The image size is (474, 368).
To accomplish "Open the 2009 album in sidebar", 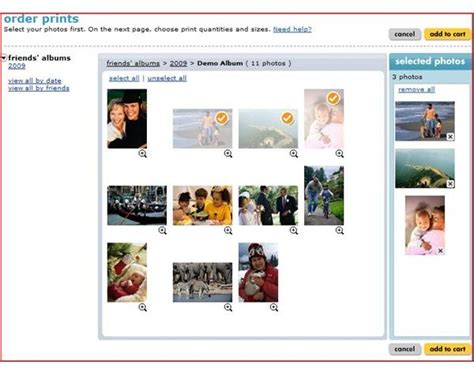I will point(17,66).
